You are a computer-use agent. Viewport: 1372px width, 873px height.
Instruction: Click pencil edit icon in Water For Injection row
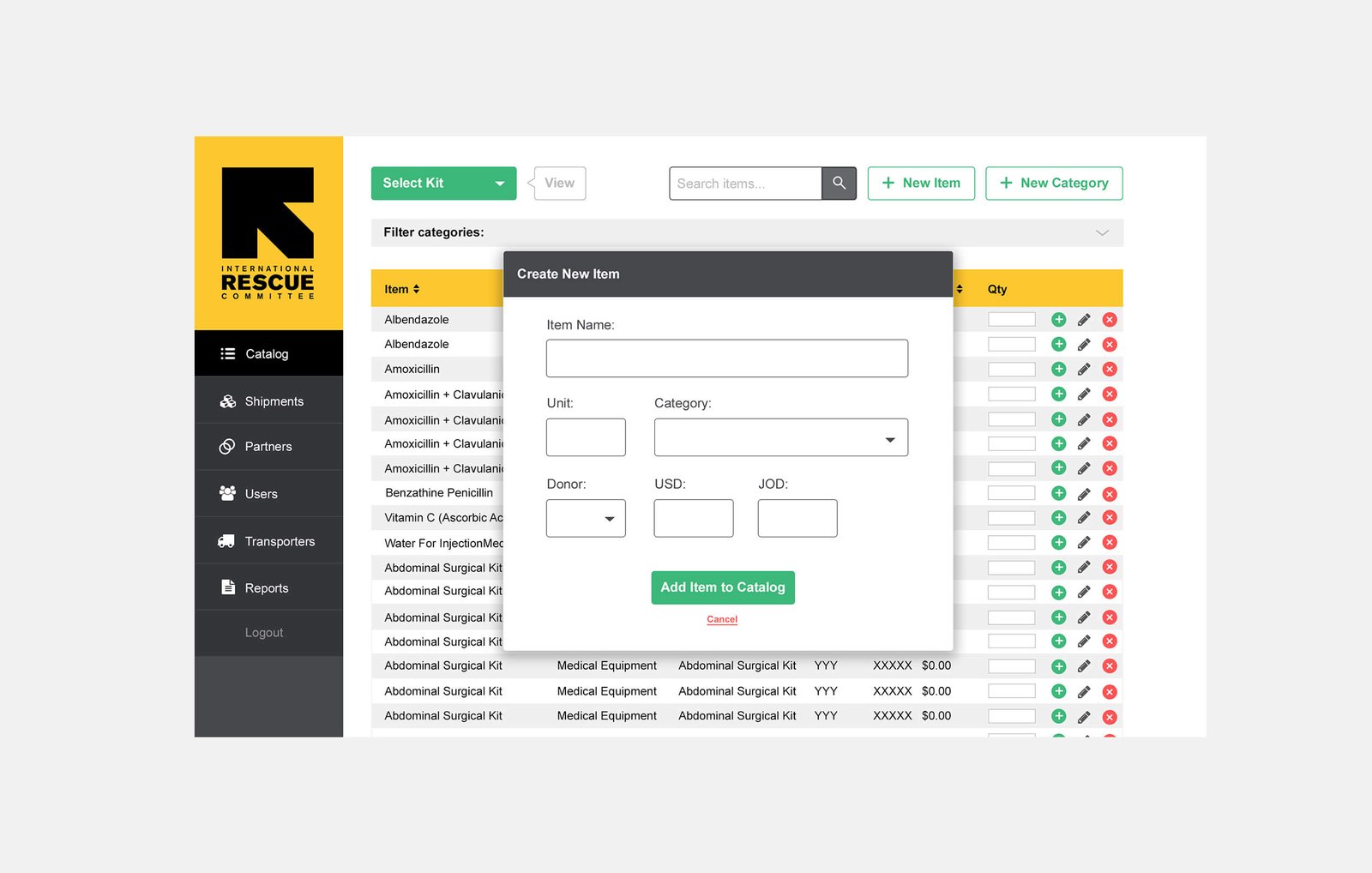tap(1084, 543)
